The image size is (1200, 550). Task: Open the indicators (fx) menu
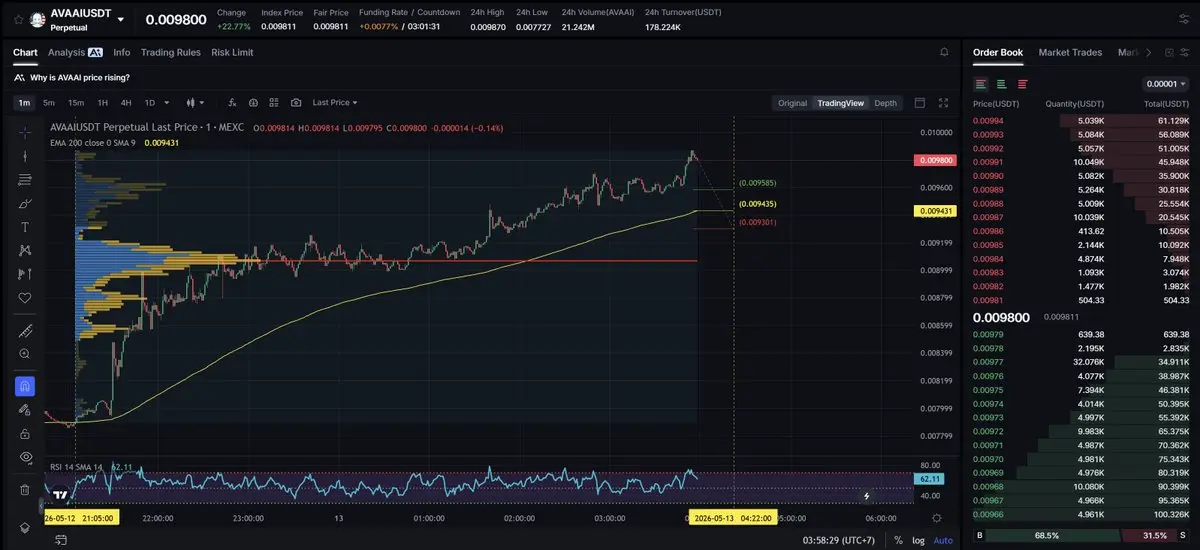(x=232, y=102)
